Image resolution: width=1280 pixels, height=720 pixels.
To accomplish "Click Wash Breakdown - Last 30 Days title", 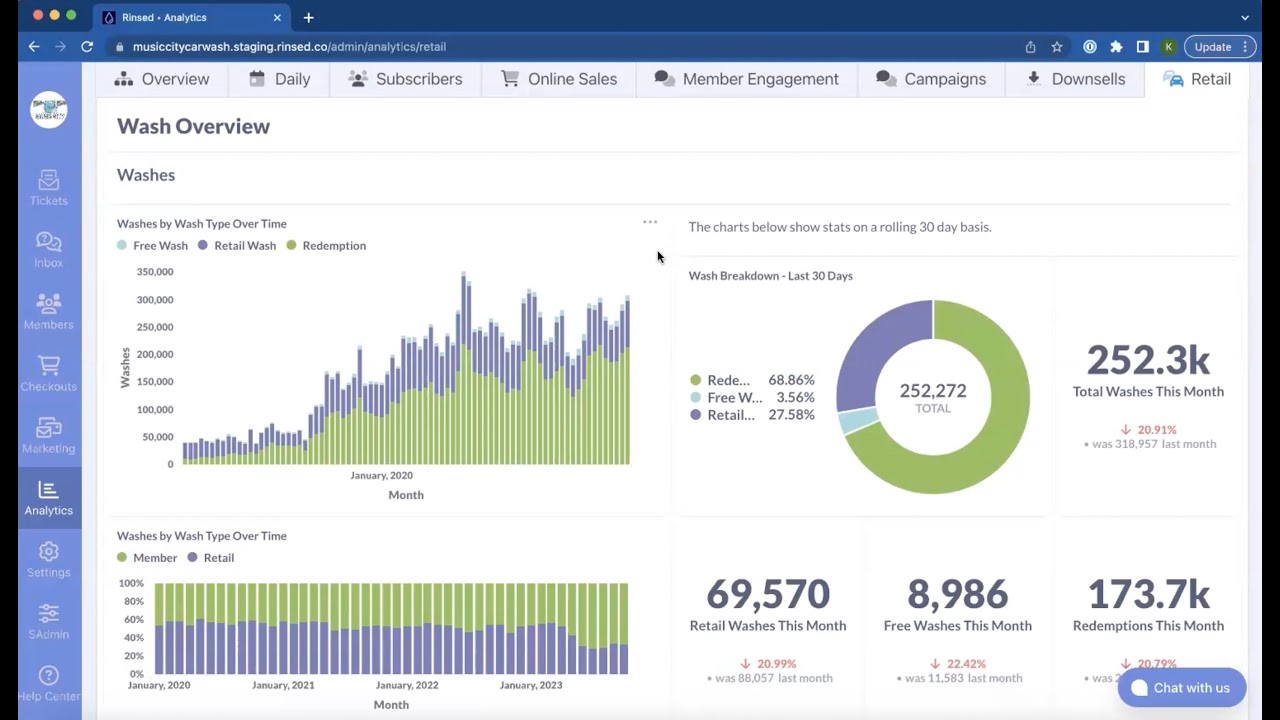I will tap(770, 276).
